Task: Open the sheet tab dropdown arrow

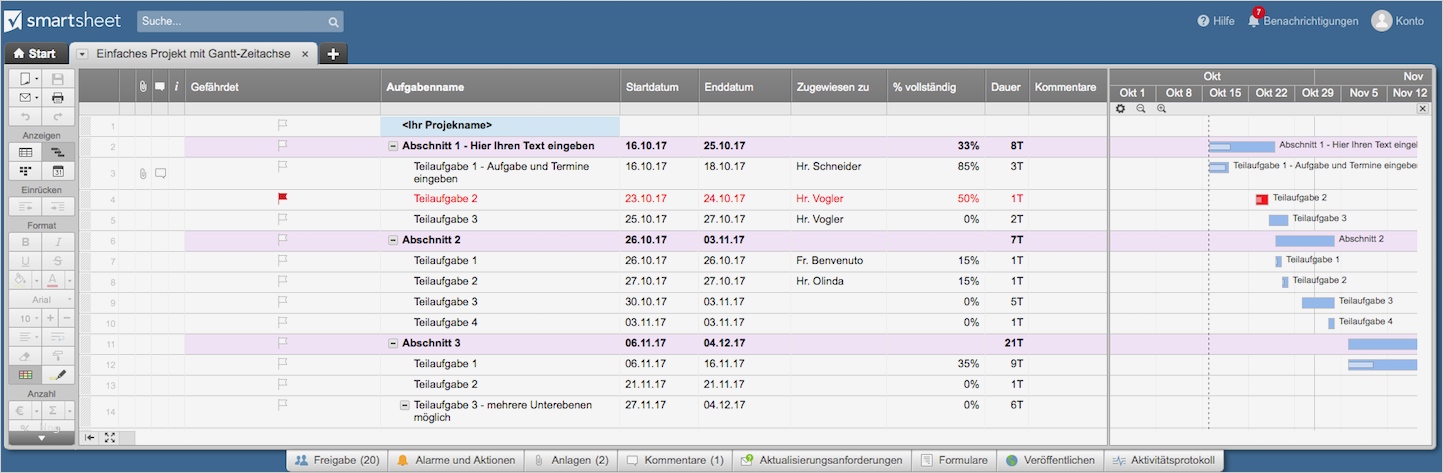Action: coord(82,54)
